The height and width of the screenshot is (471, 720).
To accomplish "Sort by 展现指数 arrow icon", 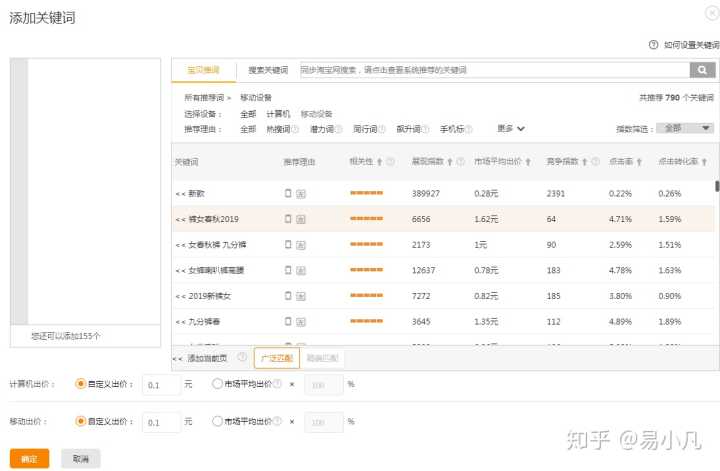I will 449,161.
